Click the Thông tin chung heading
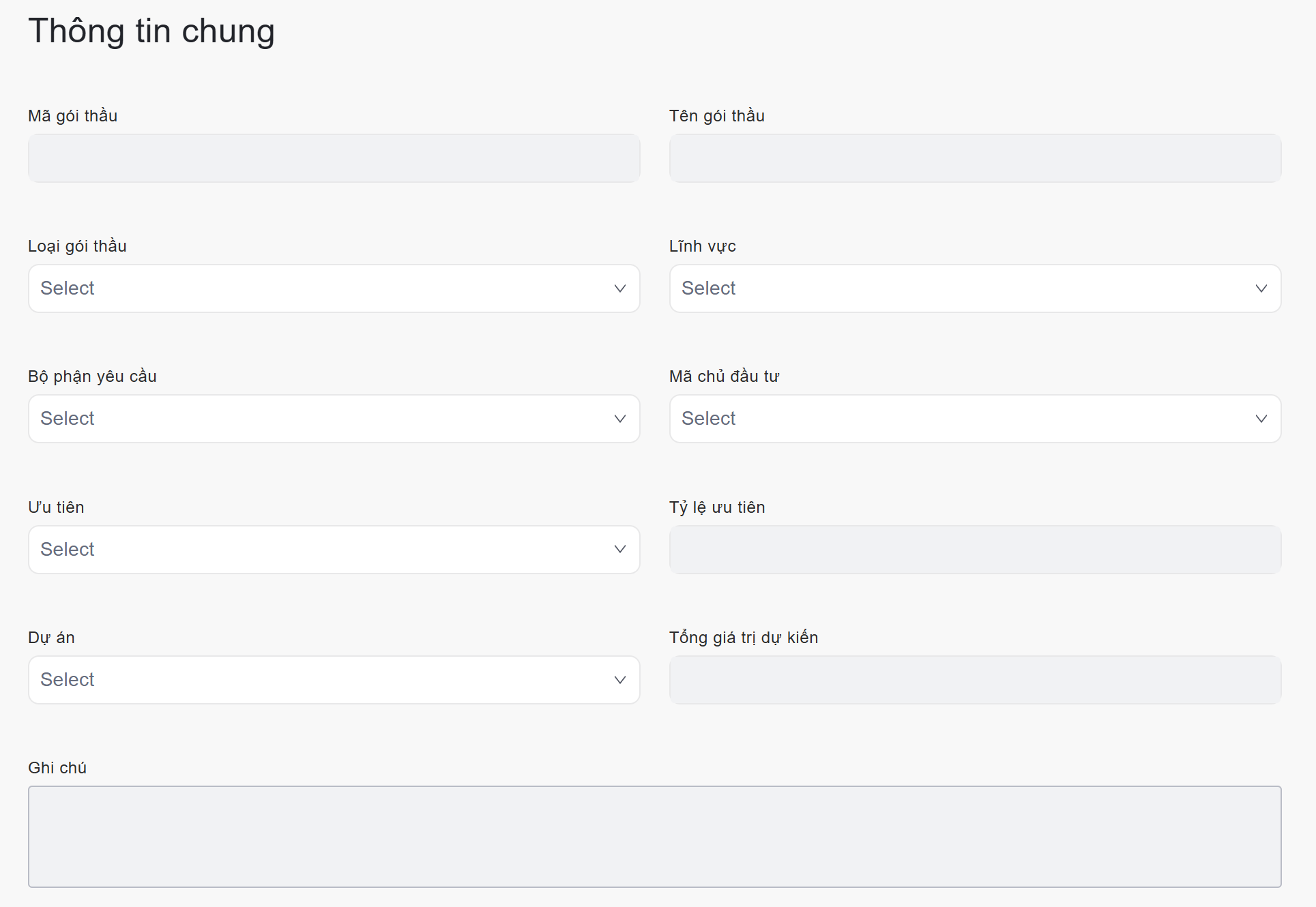The width and height of the screenshot is (1316, 907). pos(151,31)
